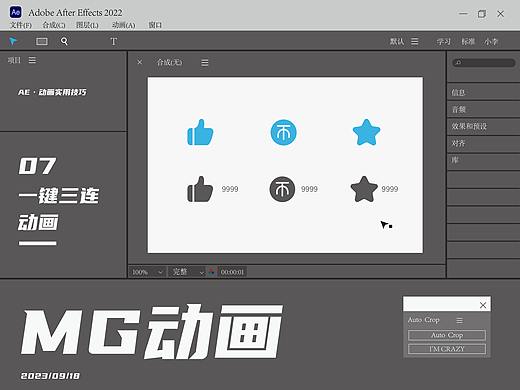Screen dimensions: 520x390
Task: Click the 00:00:01 timecode
Action: pyautogui.click(x=232, y=272)
